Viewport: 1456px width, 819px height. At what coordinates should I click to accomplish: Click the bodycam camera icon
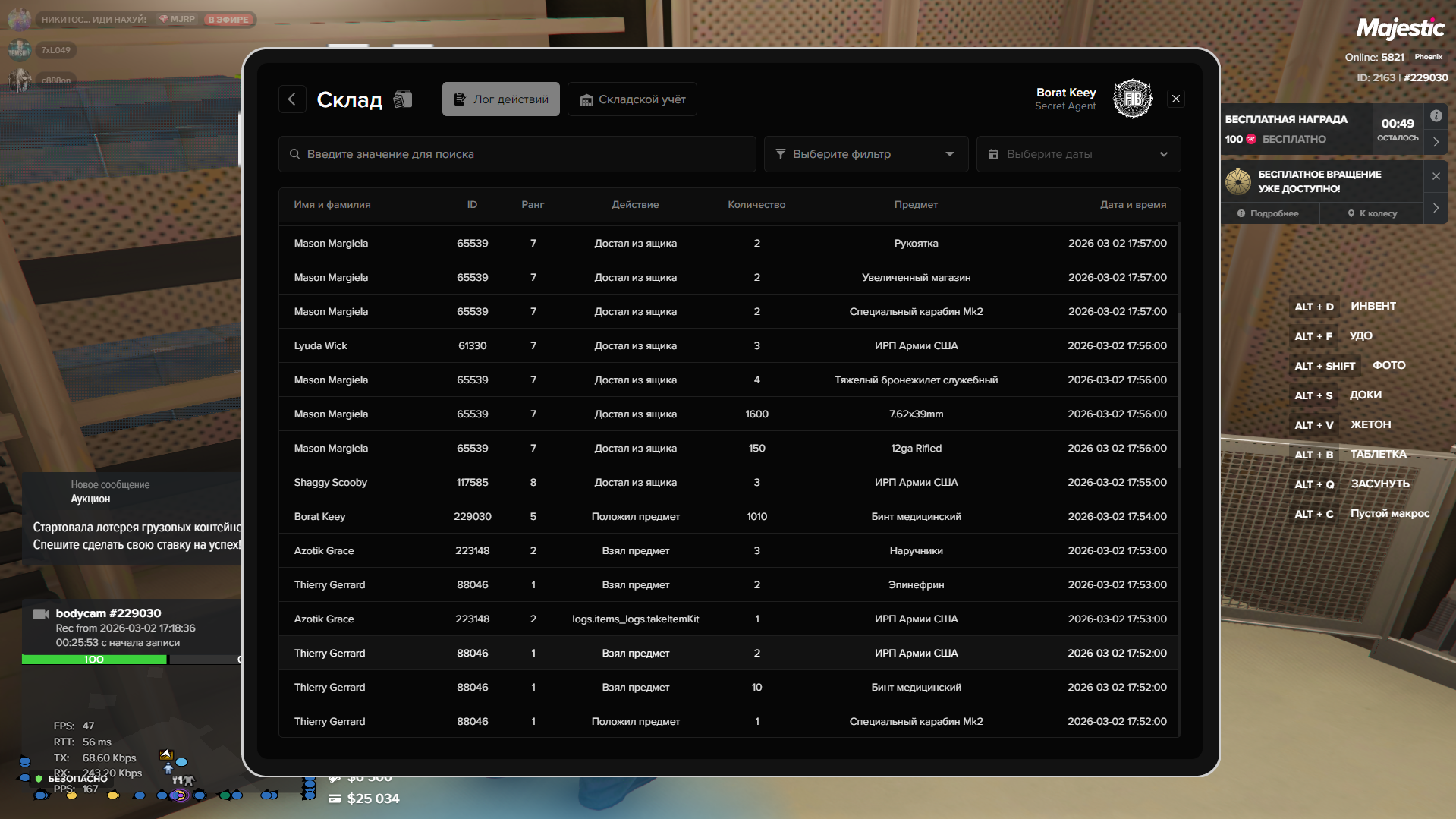click(x=41, y=613)
